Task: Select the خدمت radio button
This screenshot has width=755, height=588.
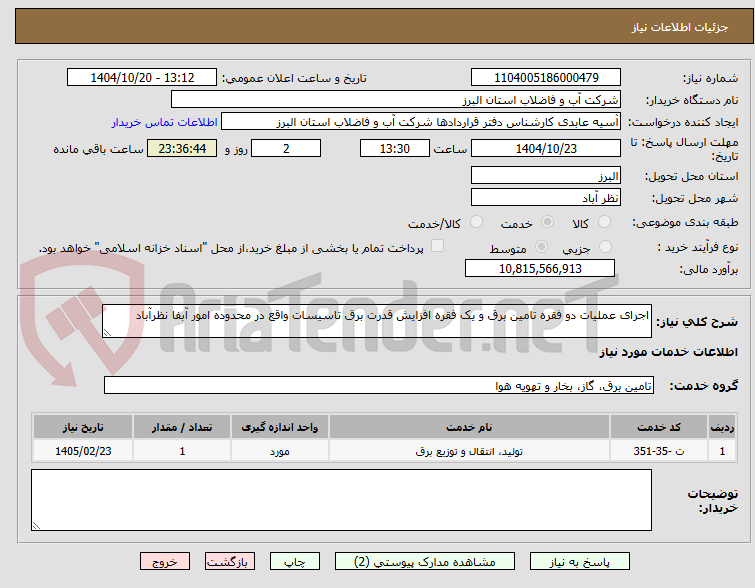Action: coord(547,222)
